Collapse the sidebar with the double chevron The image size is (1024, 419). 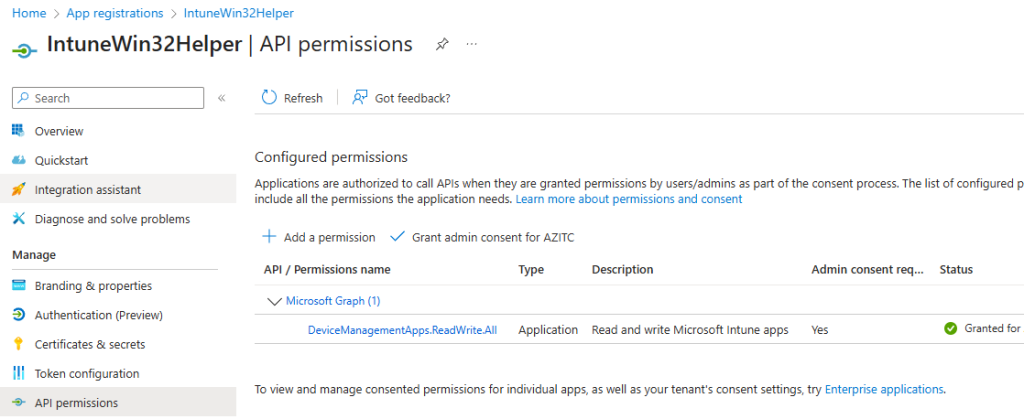(x=222, y=98)
